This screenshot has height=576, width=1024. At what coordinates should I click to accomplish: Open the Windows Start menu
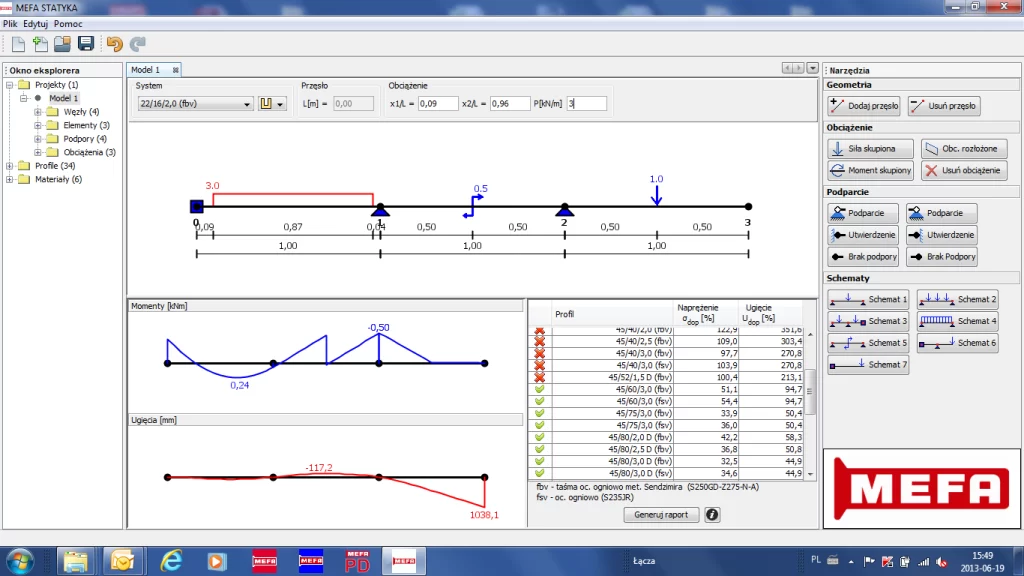pos(20,561)
